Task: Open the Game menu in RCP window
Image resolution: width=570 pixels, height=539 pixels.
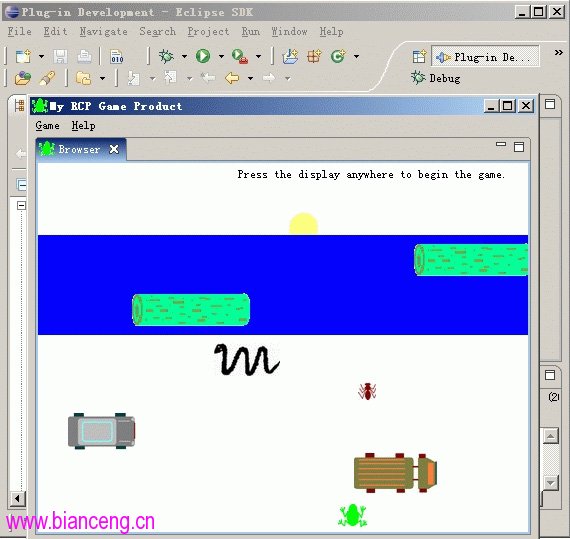Action: 47,125
